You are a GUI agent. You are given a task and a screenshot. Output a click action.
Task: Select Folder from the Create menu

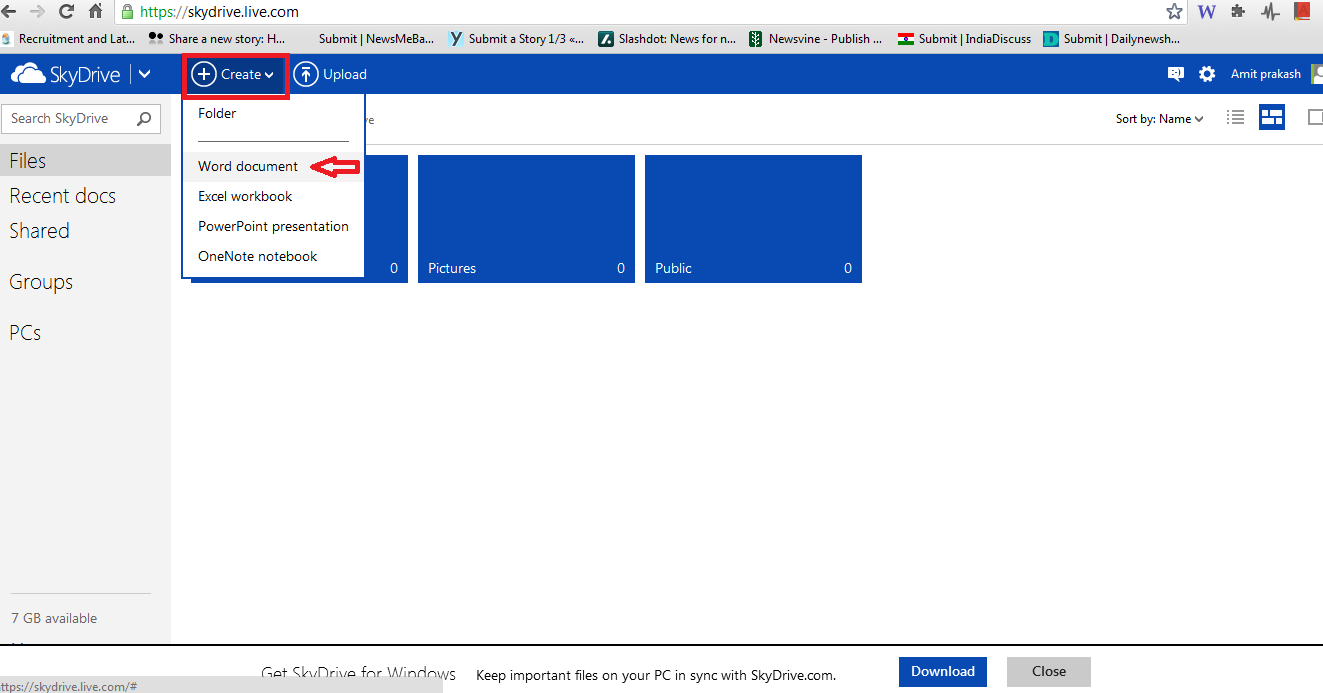pyautogui.click(x=217, y=113)
